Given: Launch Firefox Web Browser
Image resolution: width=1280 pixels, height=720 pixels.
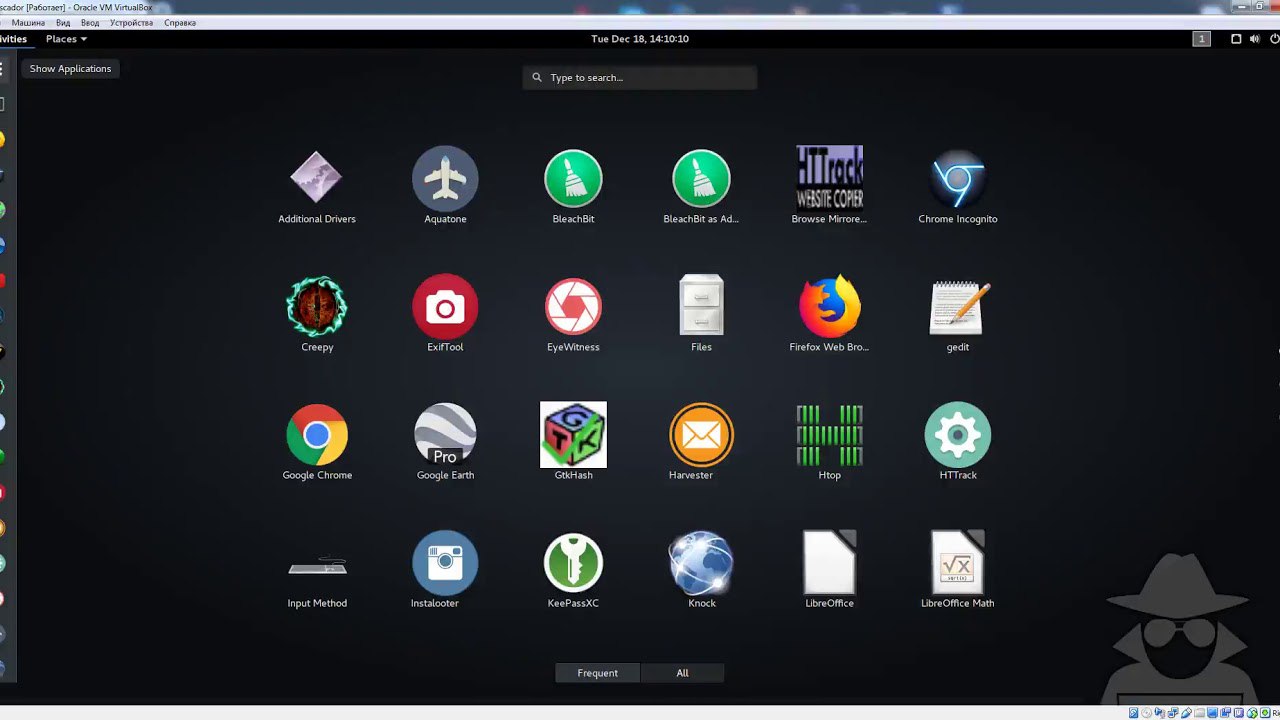Looking at the screenshot, I should (829, 307).
